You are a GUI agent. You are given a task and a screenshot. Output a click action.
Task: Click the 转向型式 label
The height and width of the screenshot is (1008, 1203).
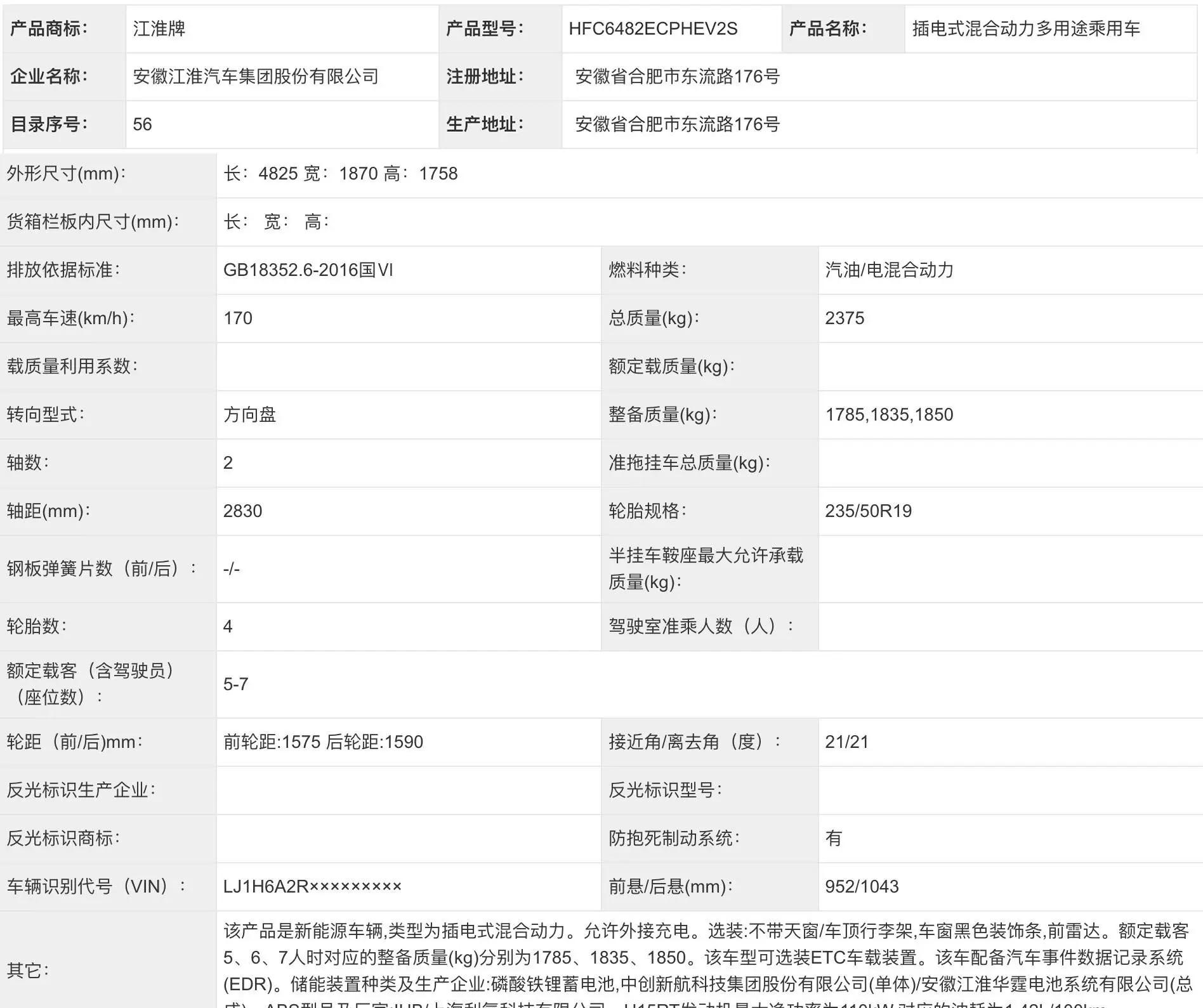pyautogui.click(x=46, y=415)
